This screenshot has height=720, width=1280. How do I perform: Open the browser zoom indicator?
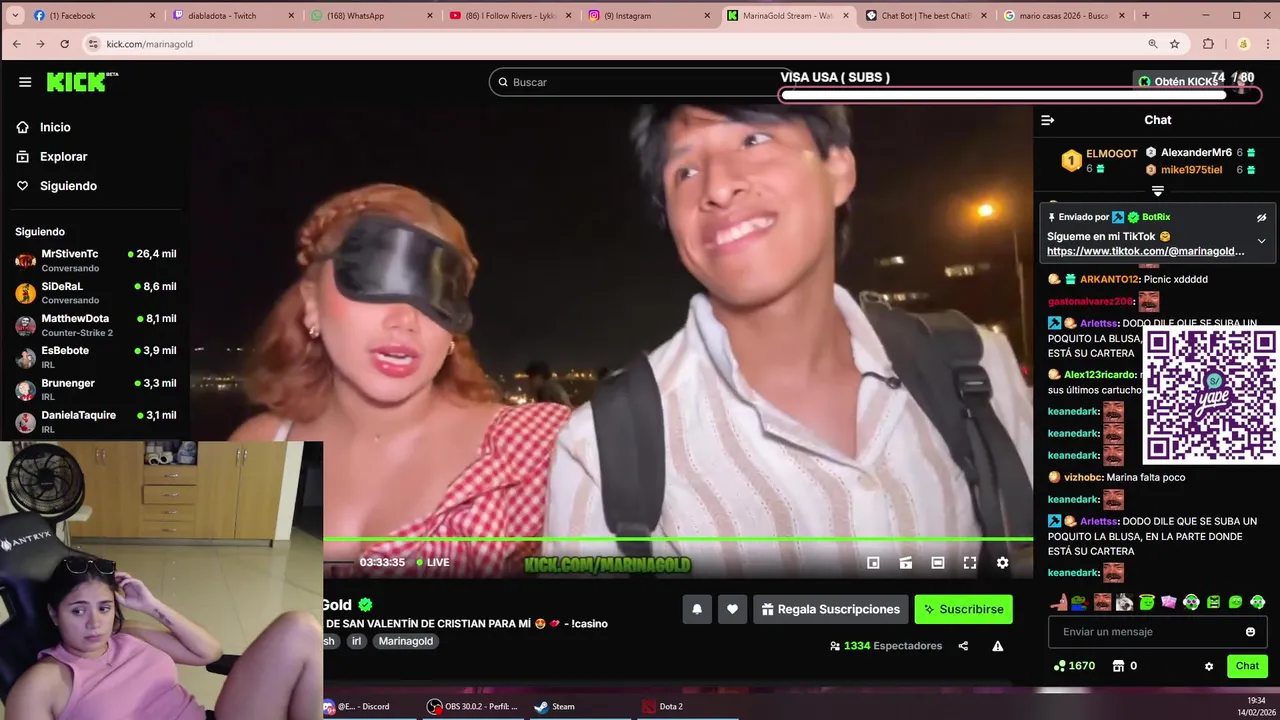pyautogui.click(x=1153, y=44)
